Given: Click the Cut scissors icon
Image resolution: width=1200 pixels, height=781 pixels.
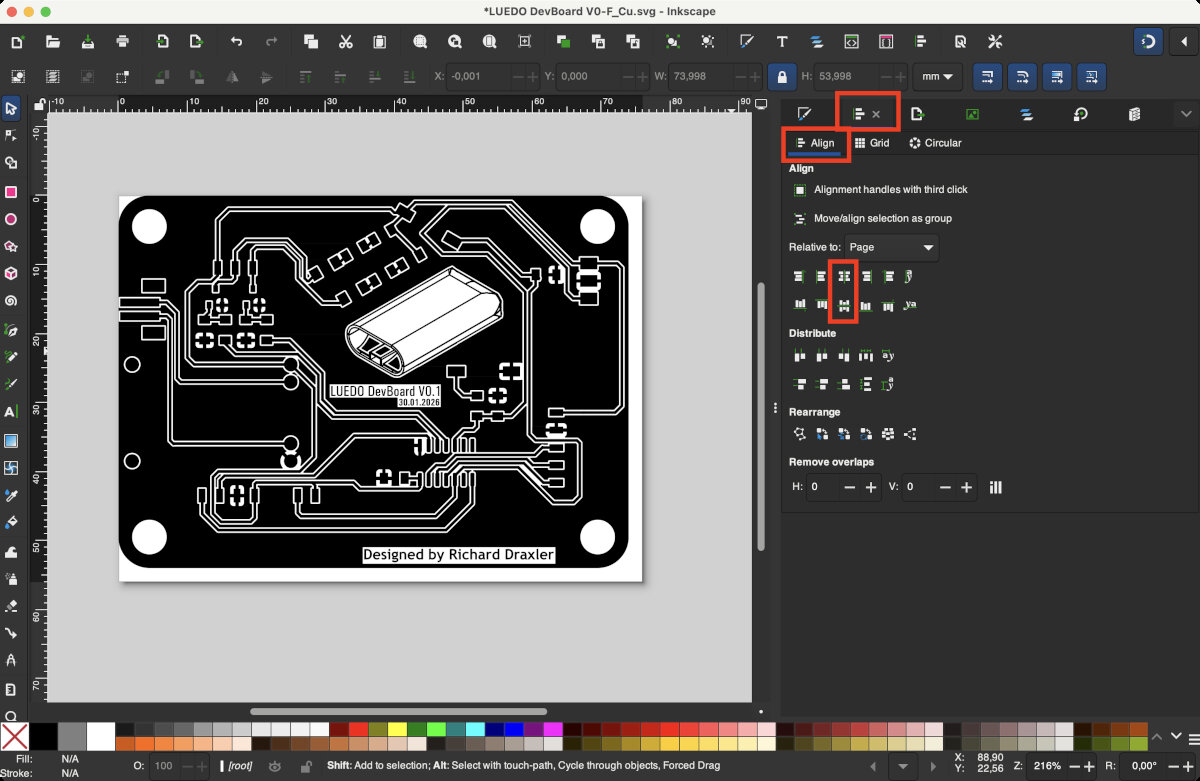Looking at the screenshot, I should tap(345, 42).
